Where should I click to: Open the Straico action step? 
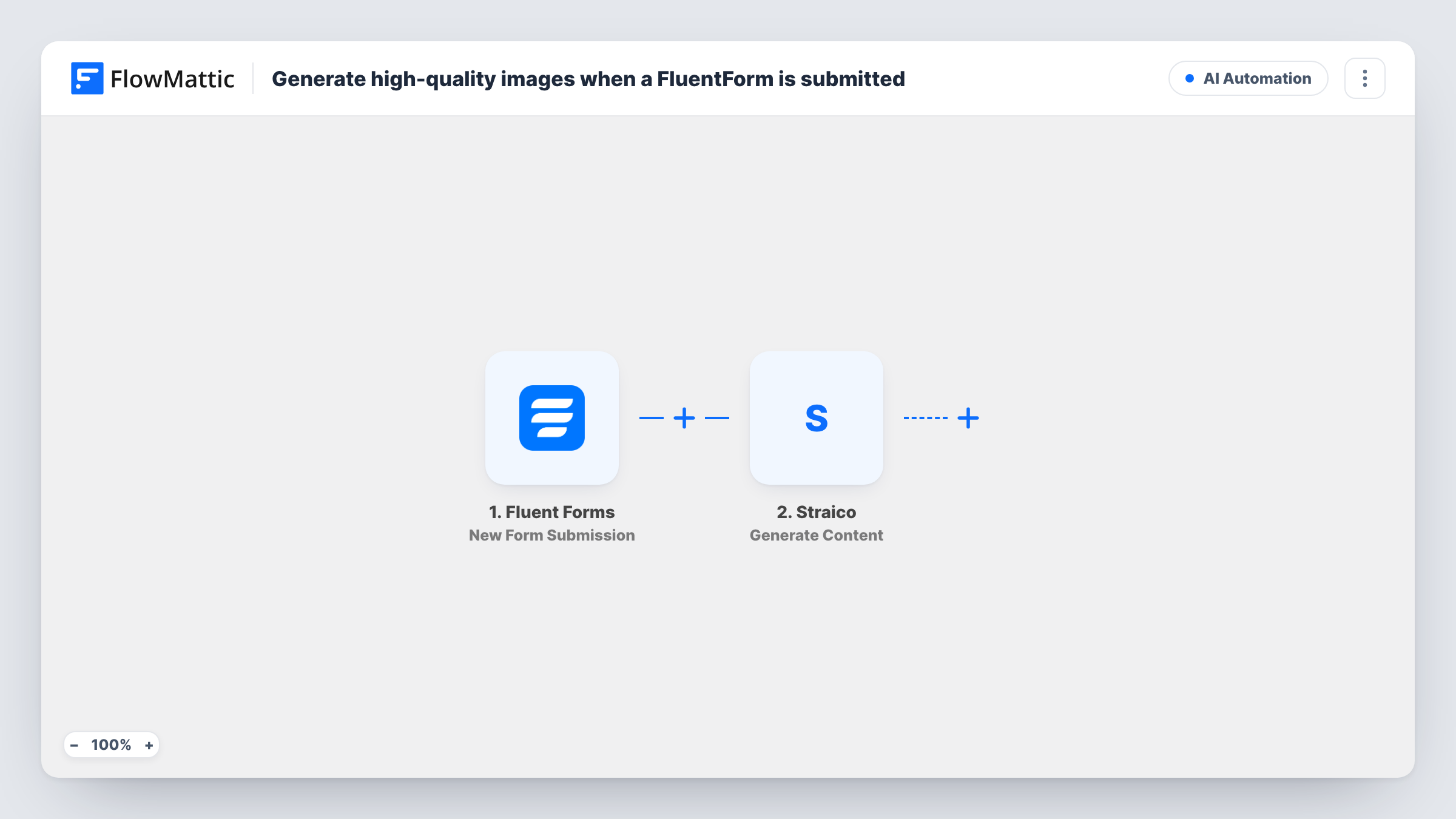(x=817, y=418)
